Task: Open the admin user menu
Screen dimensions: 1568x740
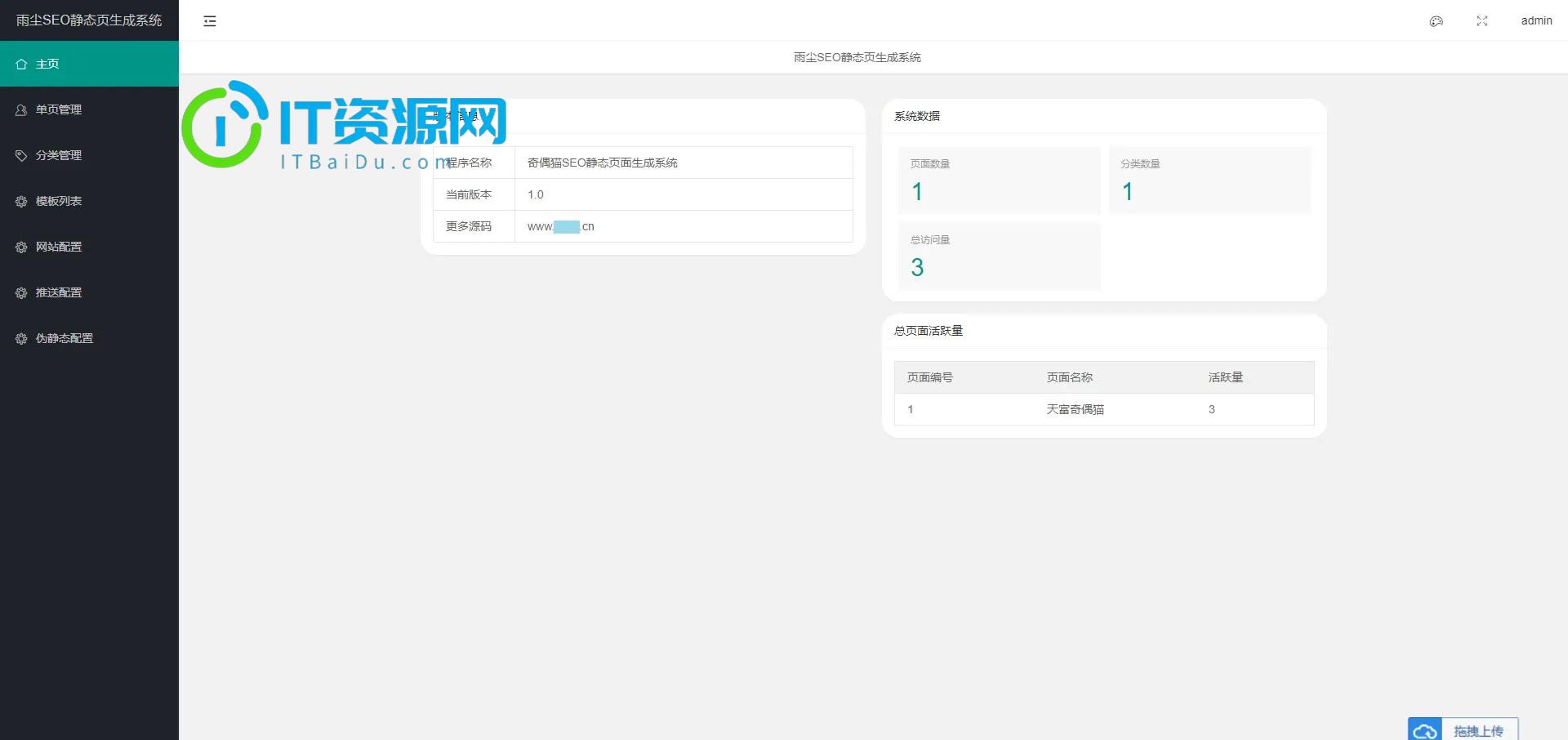Action: point(1536,20)
